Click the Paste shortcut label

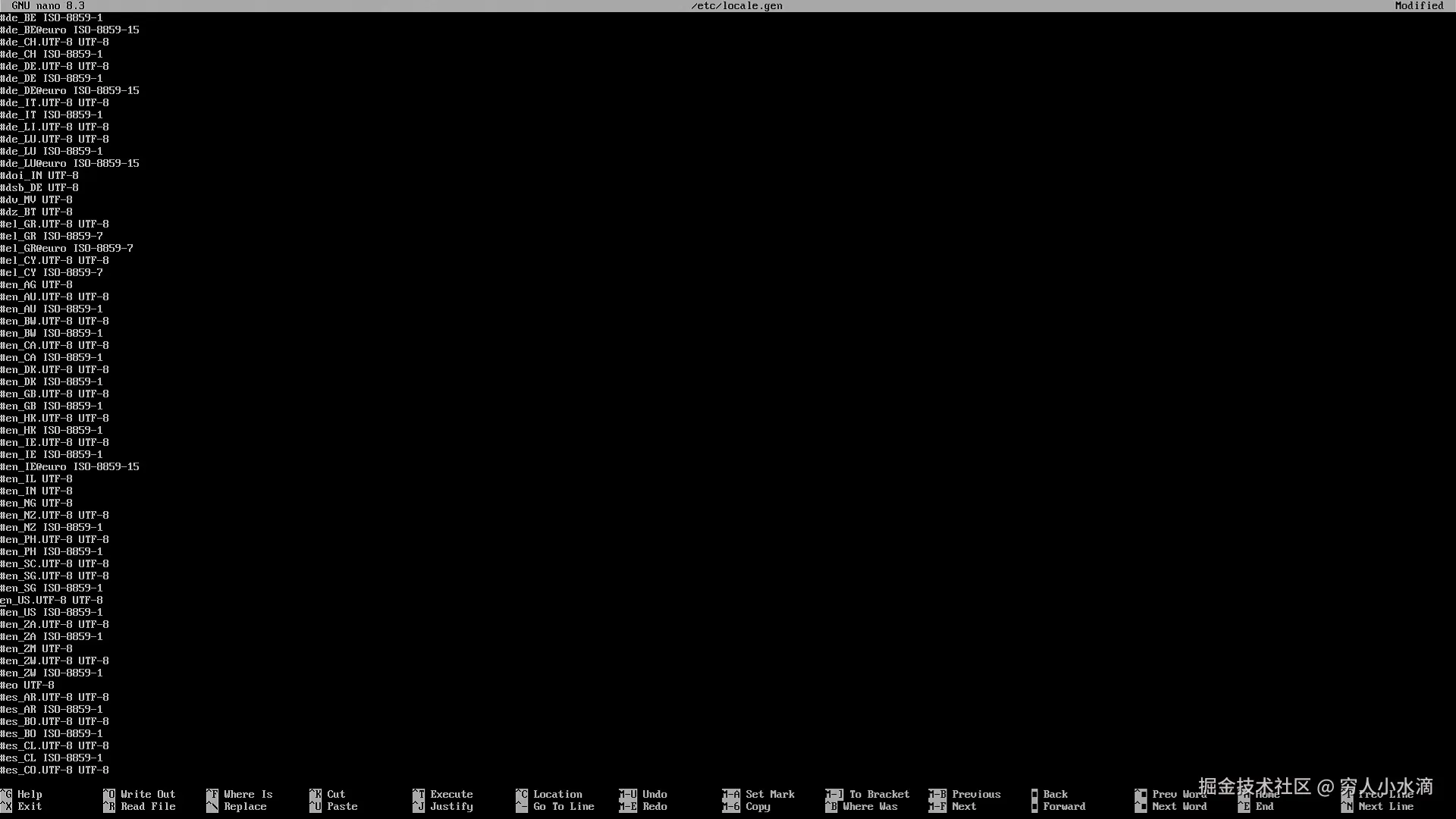pos(342,806)
